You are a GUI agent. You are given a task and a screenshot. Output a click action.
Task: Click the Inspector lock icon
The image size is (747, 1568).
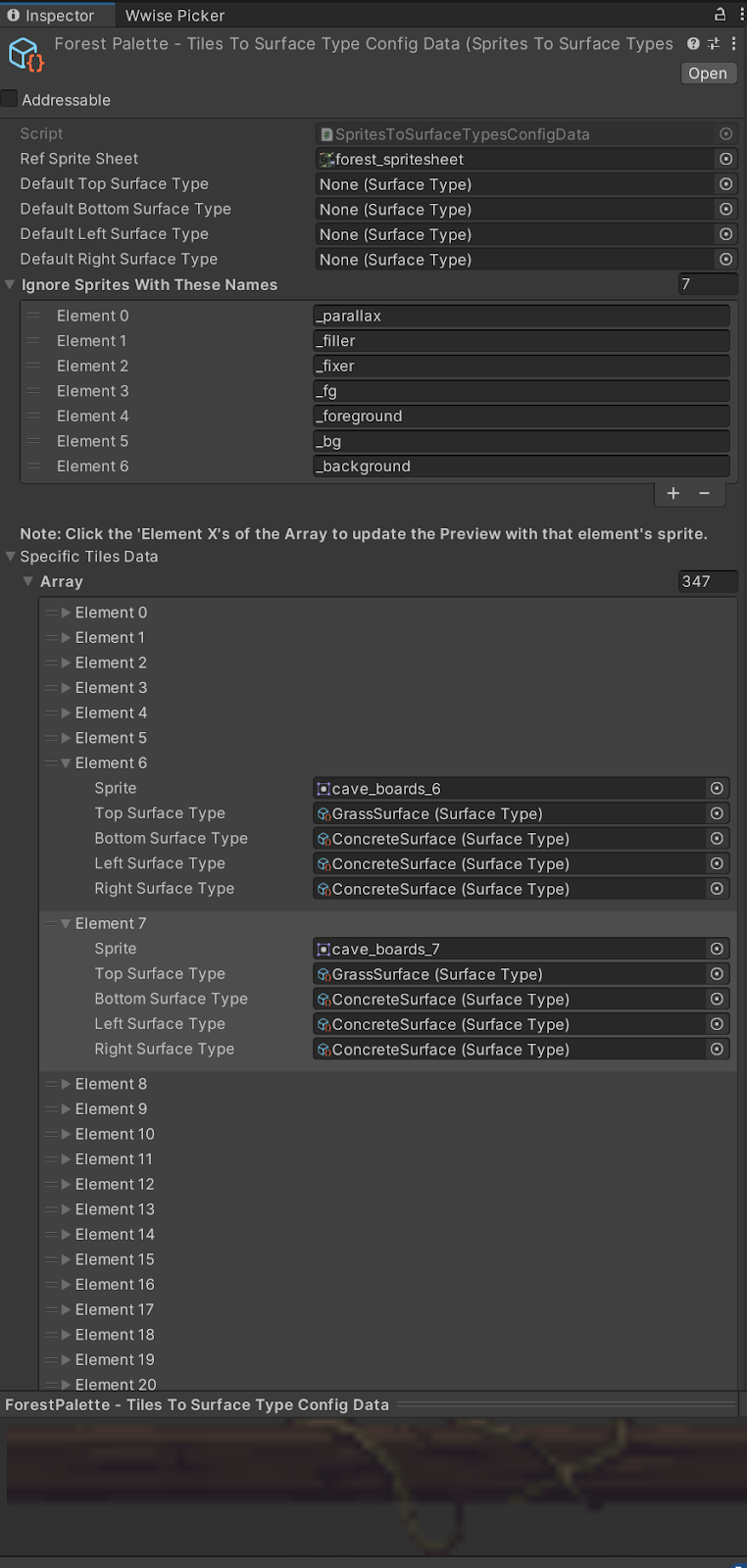point(720,14)
